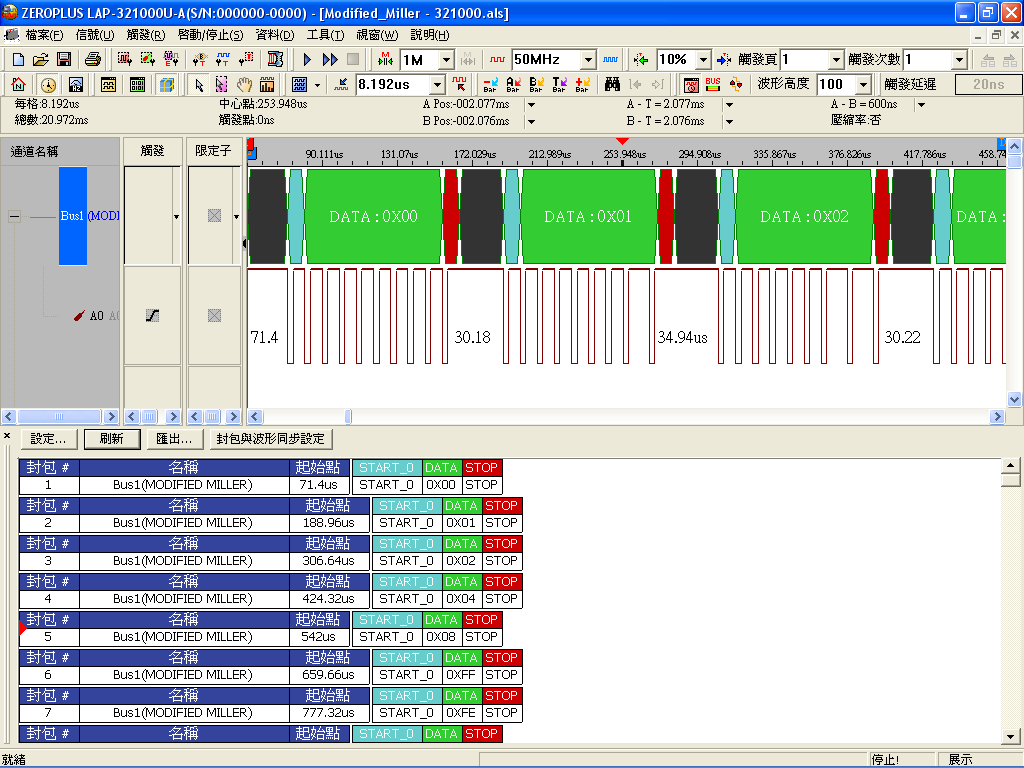Open Bus1 trigger condition dropdown arrow

176,216
